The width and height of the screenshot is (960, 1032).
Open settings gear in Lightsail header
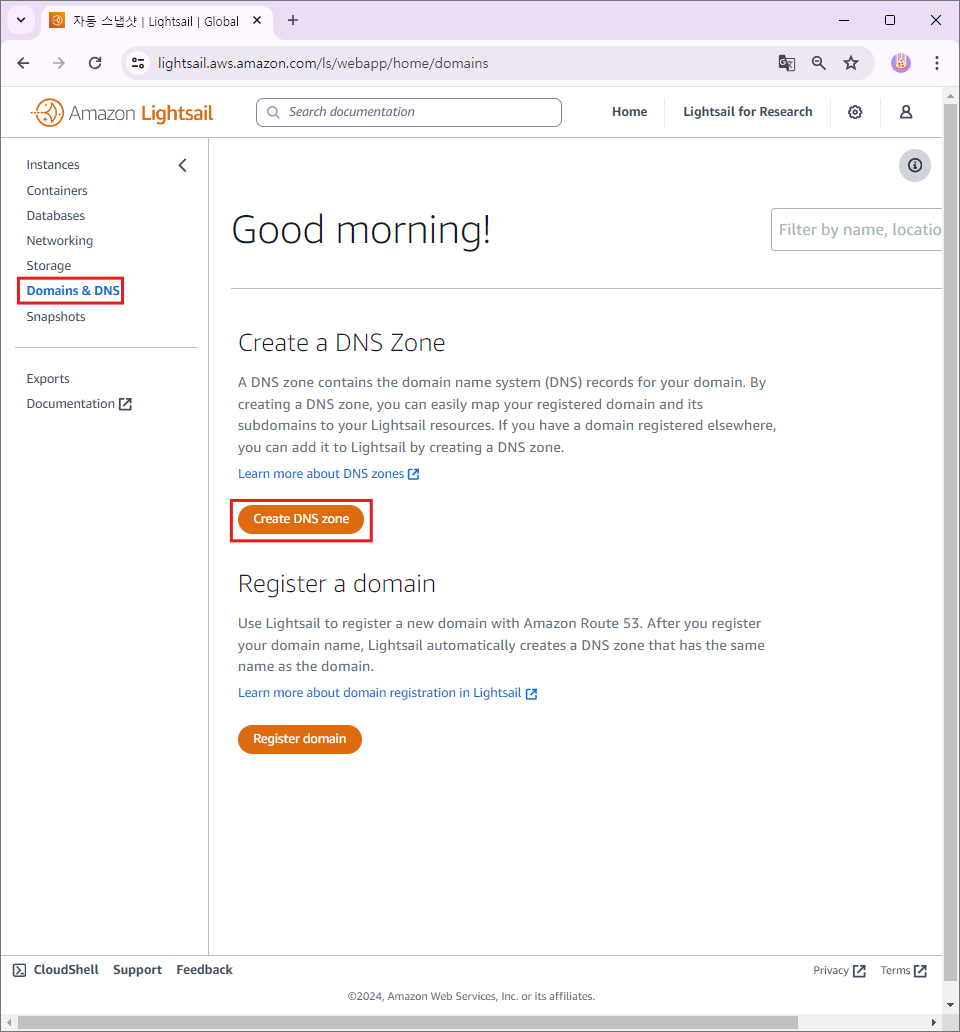[x=855, y=112]
